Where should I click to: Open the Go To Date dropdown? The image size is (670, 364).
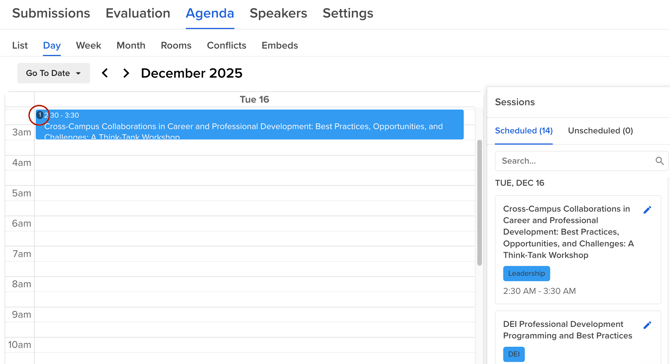[x=53, y=73]
